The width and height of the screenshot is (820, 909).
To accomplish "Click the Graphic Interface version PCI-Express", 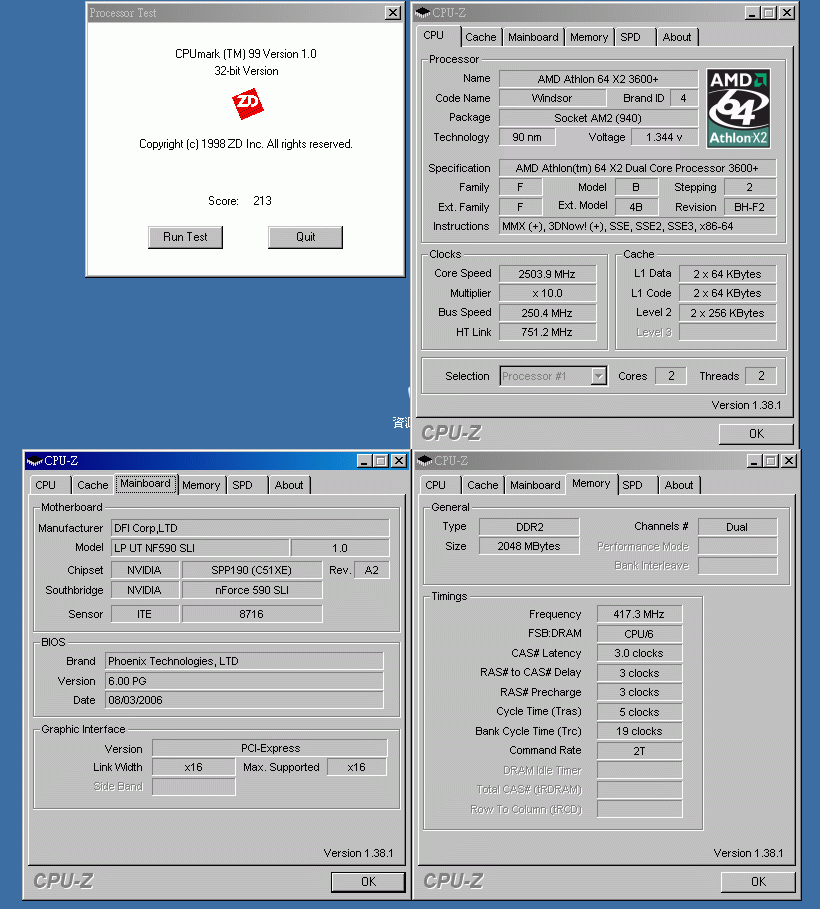I will [270, 748].
